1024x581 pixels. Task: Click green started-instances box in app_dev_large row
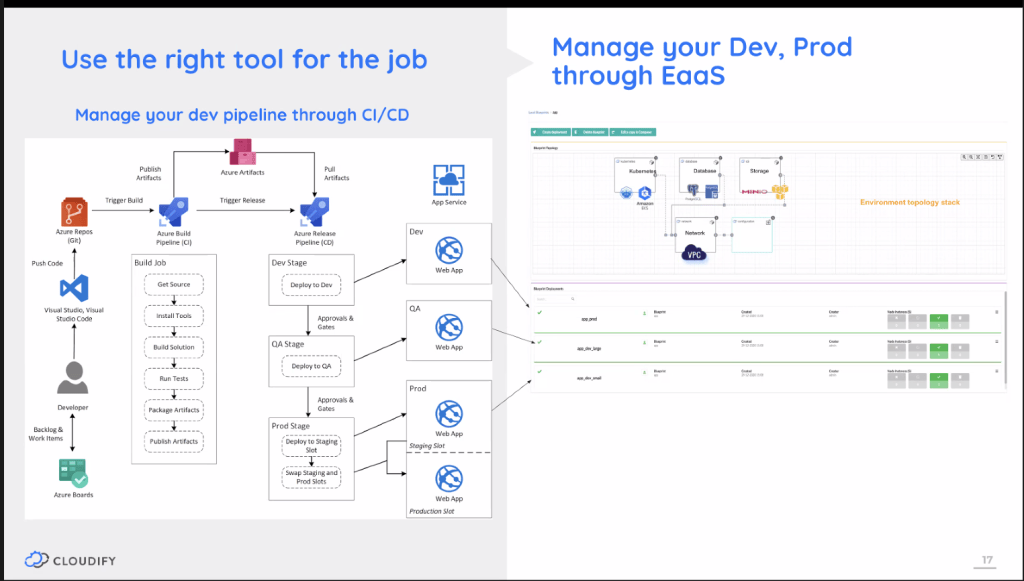click(938, 351)
